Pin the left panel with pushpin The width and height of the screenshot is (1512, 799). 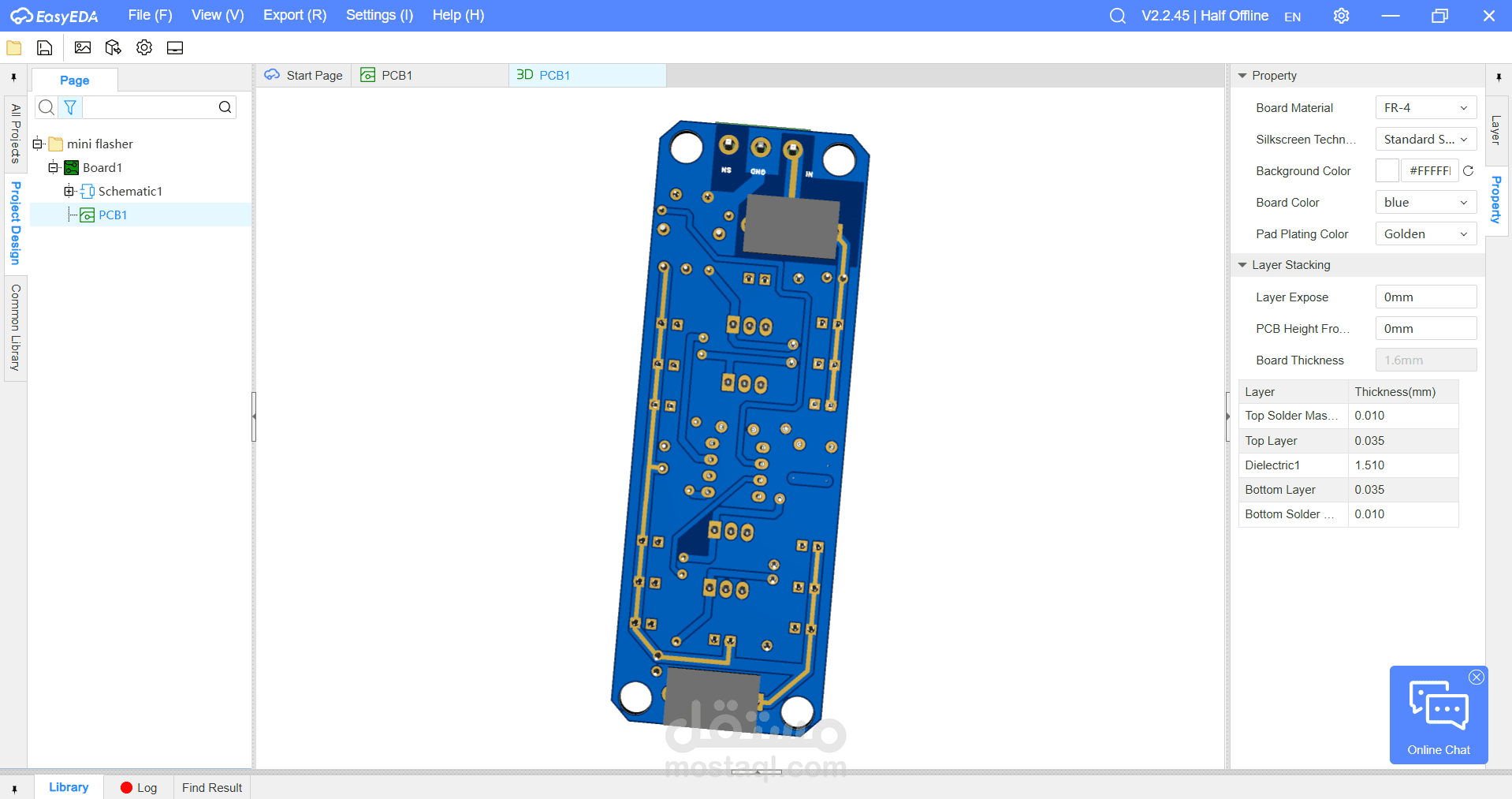coord(13,77)
